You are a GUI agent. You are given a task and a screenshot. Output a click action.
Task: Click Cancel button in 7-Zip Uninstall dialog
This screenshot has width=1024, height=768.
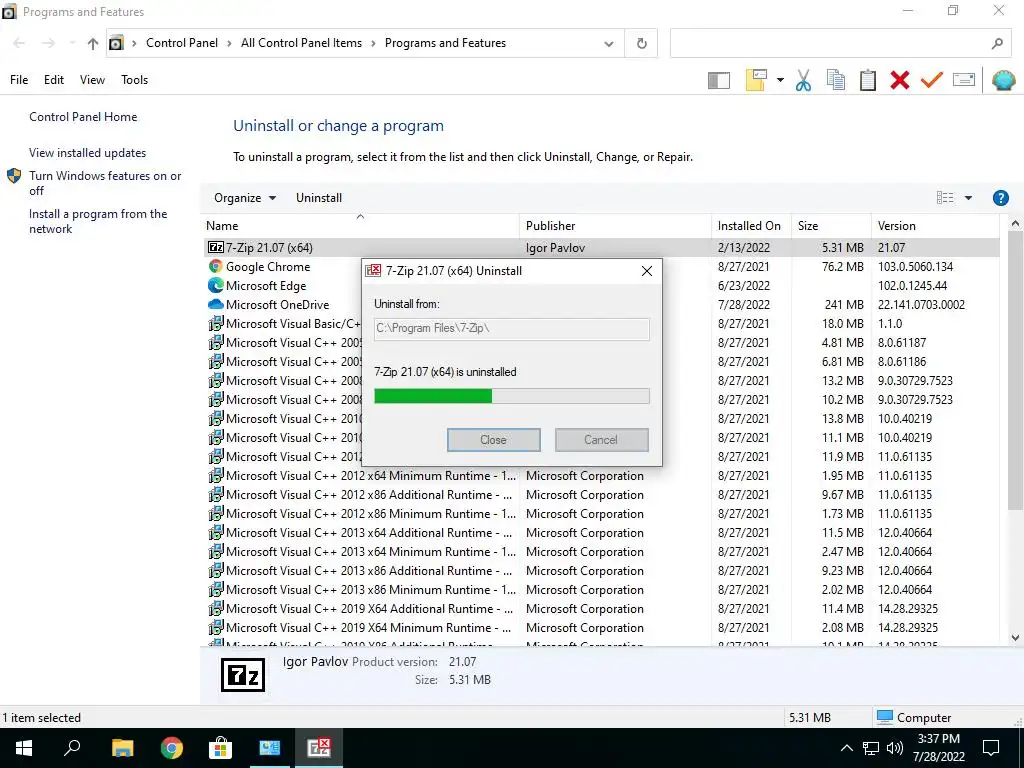tap(601, 440)
